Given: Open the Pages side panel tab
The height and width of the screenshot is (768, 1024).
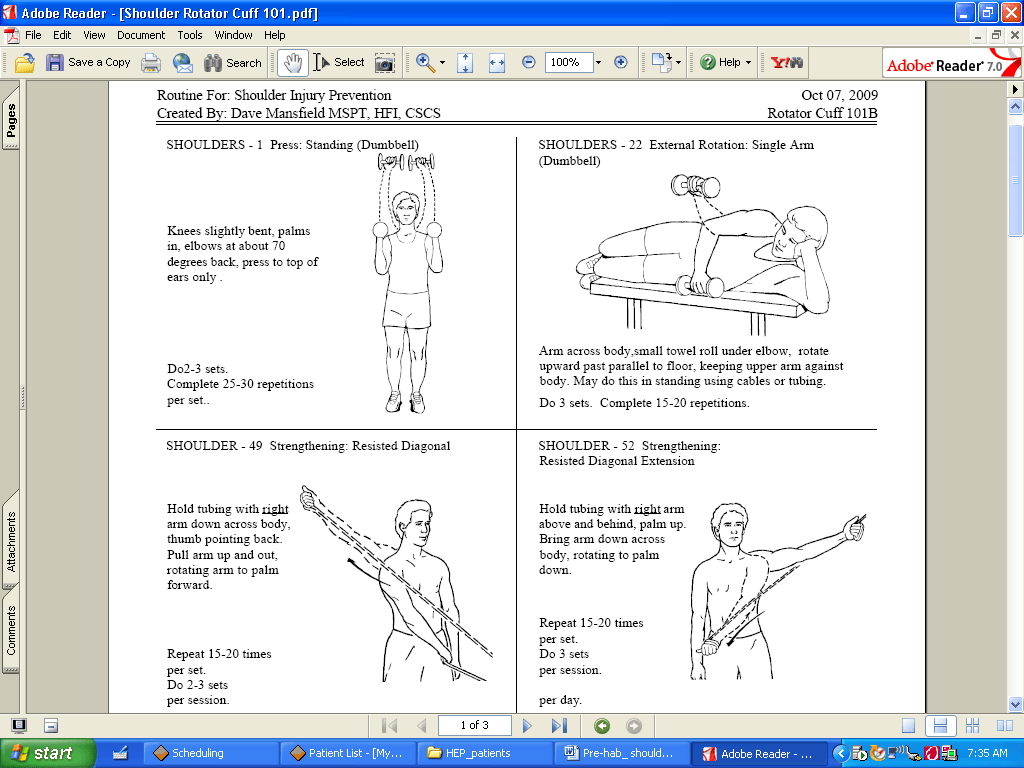Looking at the screenshot, I should (11, 118).
